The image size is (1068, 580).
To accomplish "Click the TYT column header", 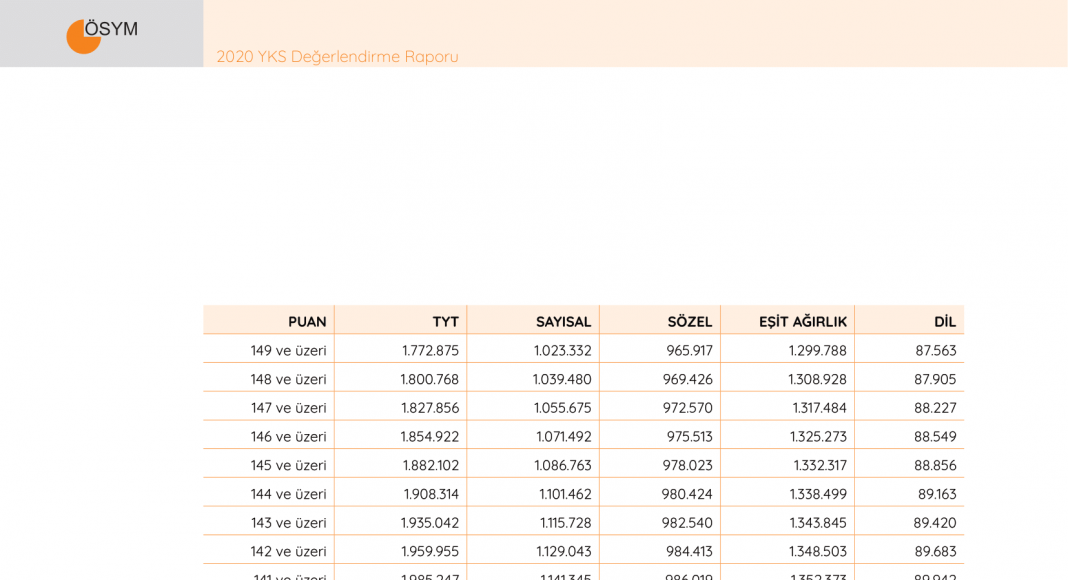I will click(x=445, y=322).
